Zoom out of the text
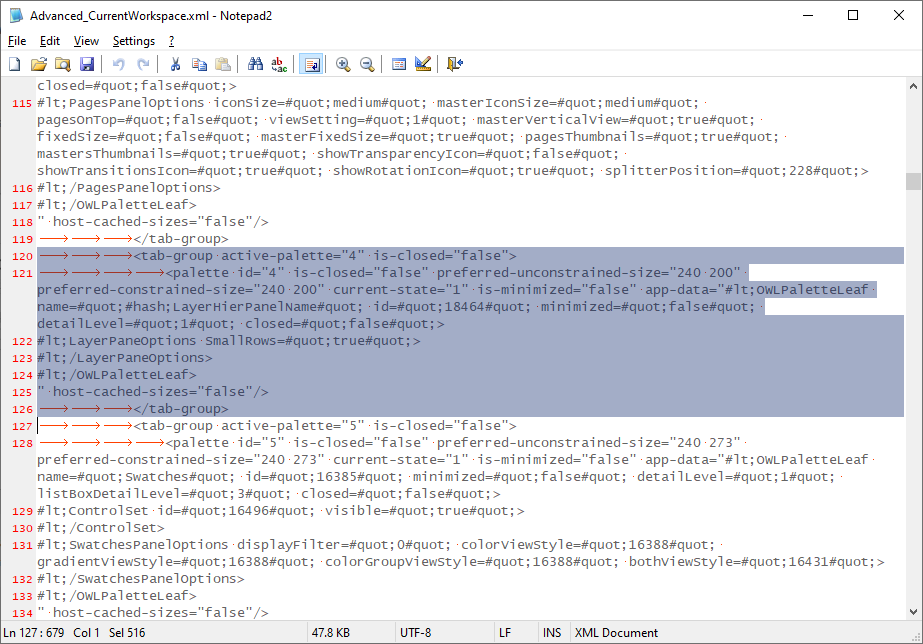The image size is (923, 644). pos(366,63)
